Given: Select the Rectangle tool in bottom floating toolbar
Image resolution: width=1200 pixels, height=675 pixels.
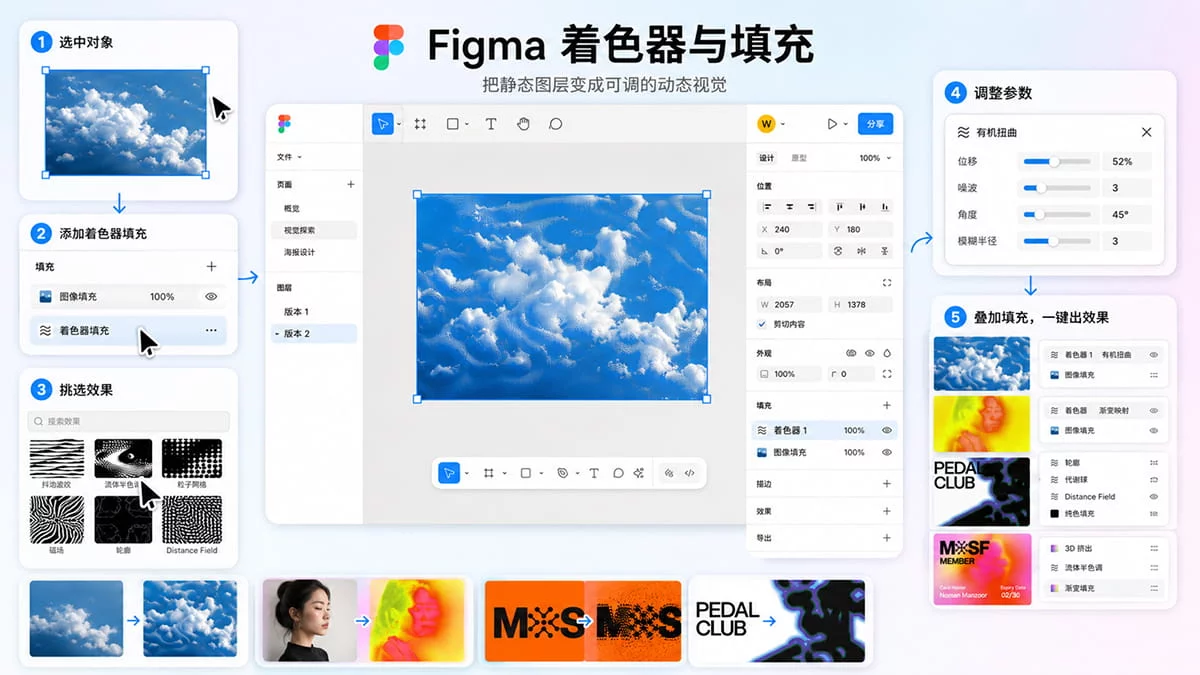Looking at the screenshot, I should click(525, 473).
